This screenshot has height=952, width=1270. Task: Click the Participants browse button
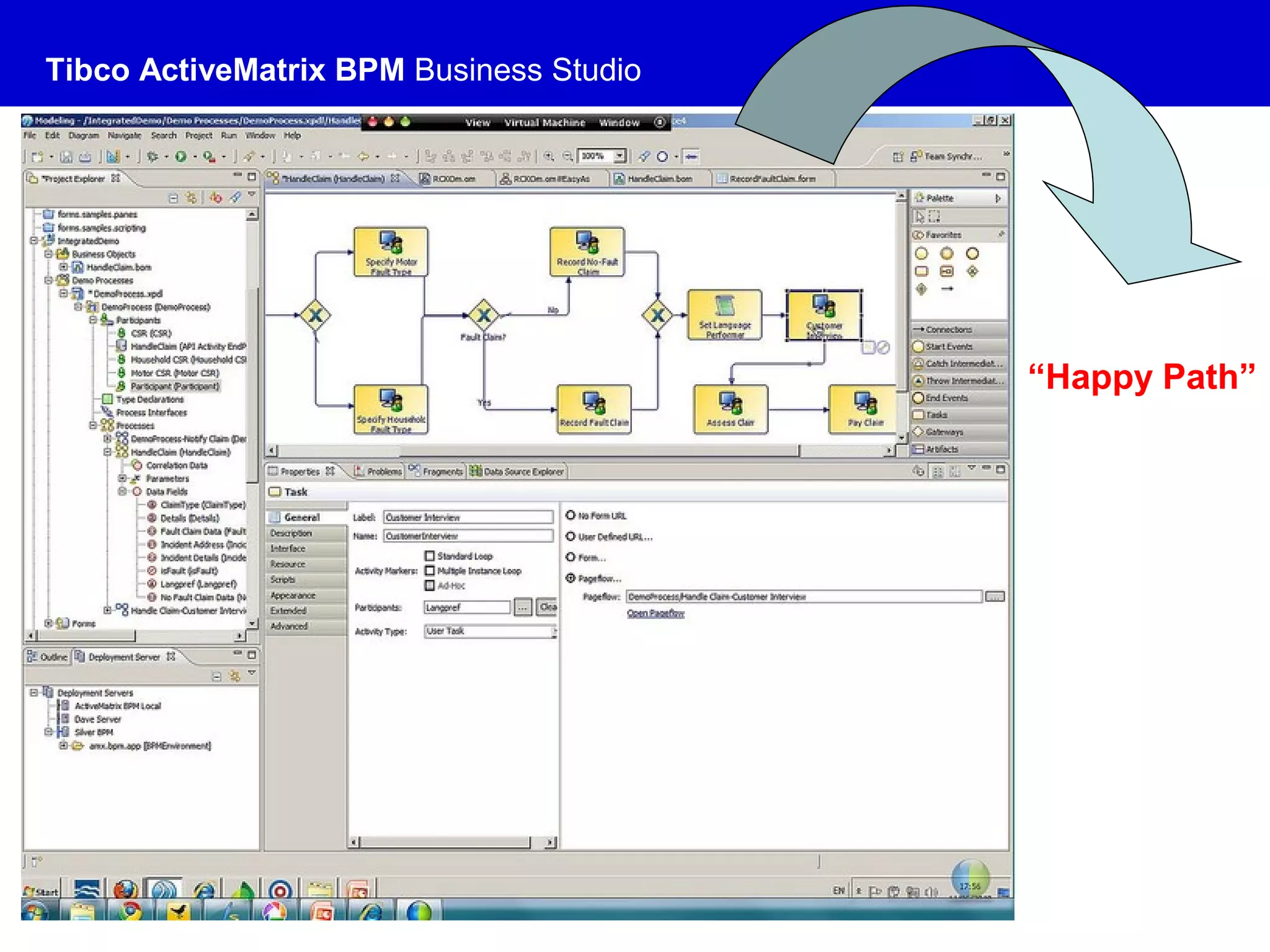pyautogui.click(x=523, y=607)
